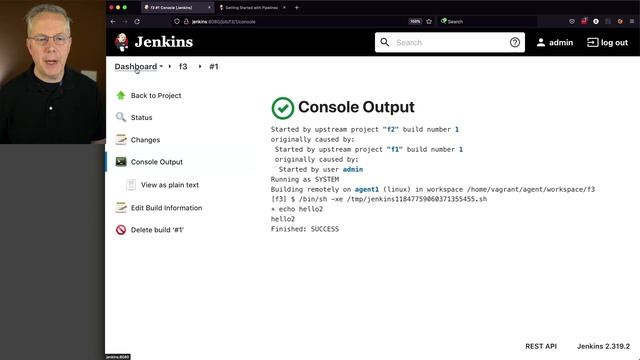Click the red extension icon in toolbar

pyautogui.click(x=584, y=21)
